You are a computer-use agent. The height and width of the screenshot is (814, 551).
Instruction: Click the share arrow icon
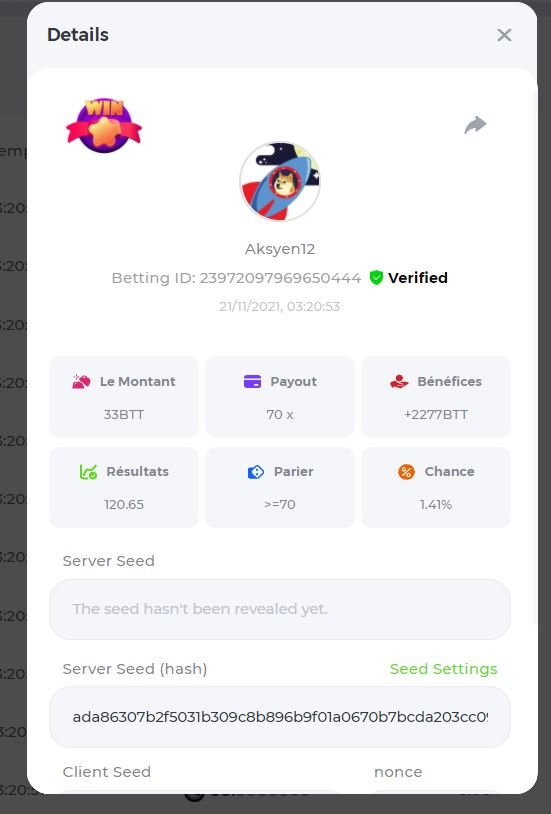pos(475,125)
